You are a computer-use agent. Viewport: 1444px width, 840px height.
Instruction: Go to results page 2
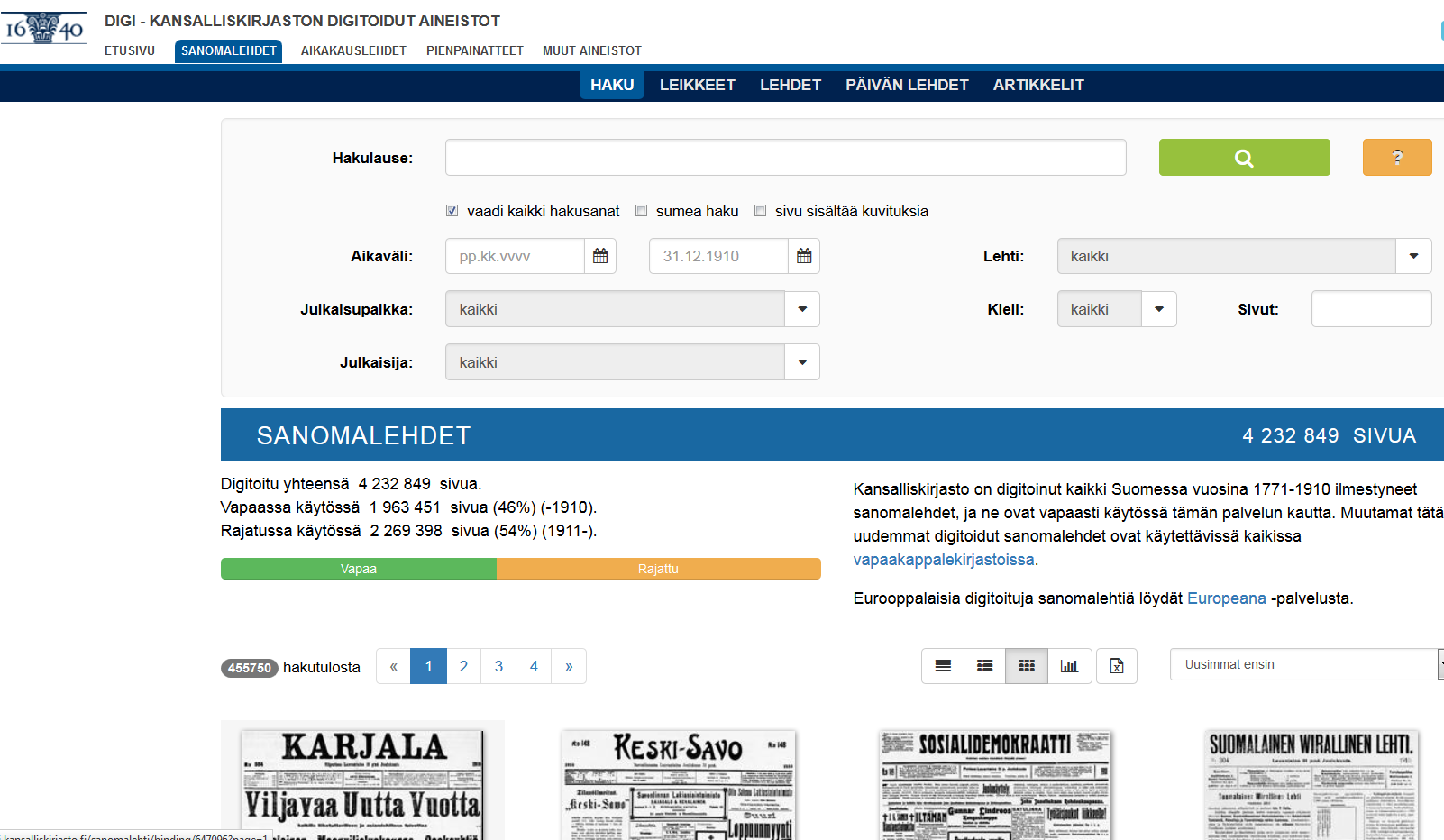coord(463,666)
